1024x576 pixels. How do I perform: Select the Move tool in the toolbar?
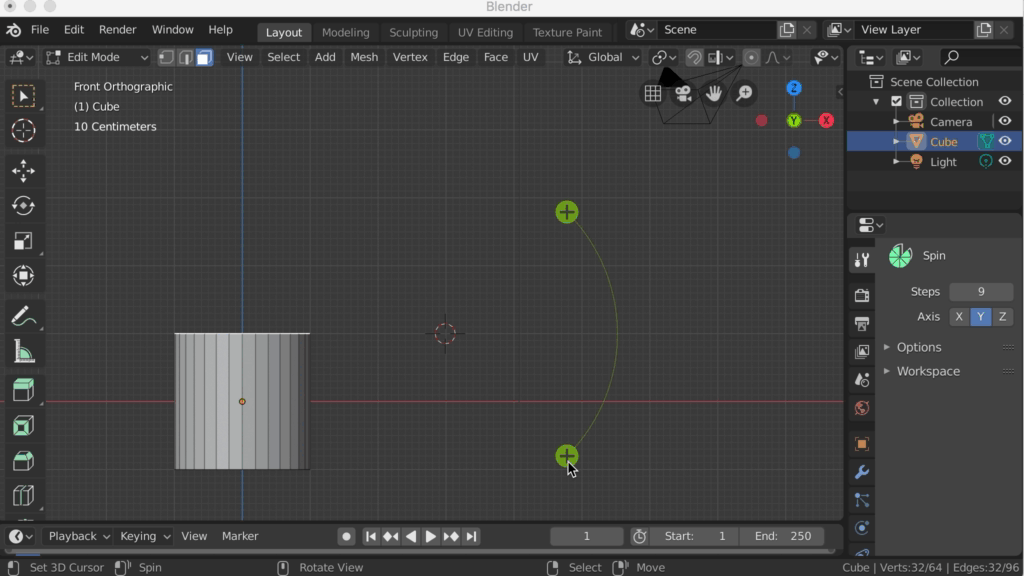click(x=23, y=171)
